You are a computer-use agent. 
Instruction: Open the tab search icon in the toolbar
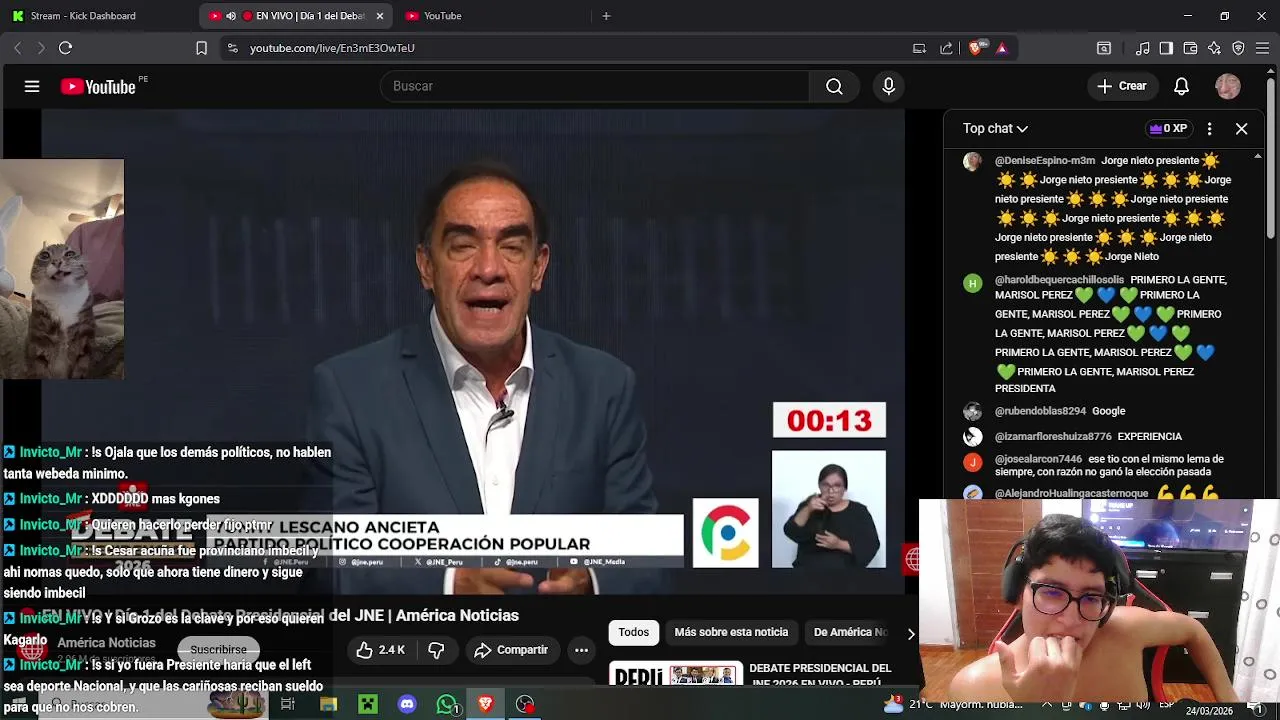1104,48
